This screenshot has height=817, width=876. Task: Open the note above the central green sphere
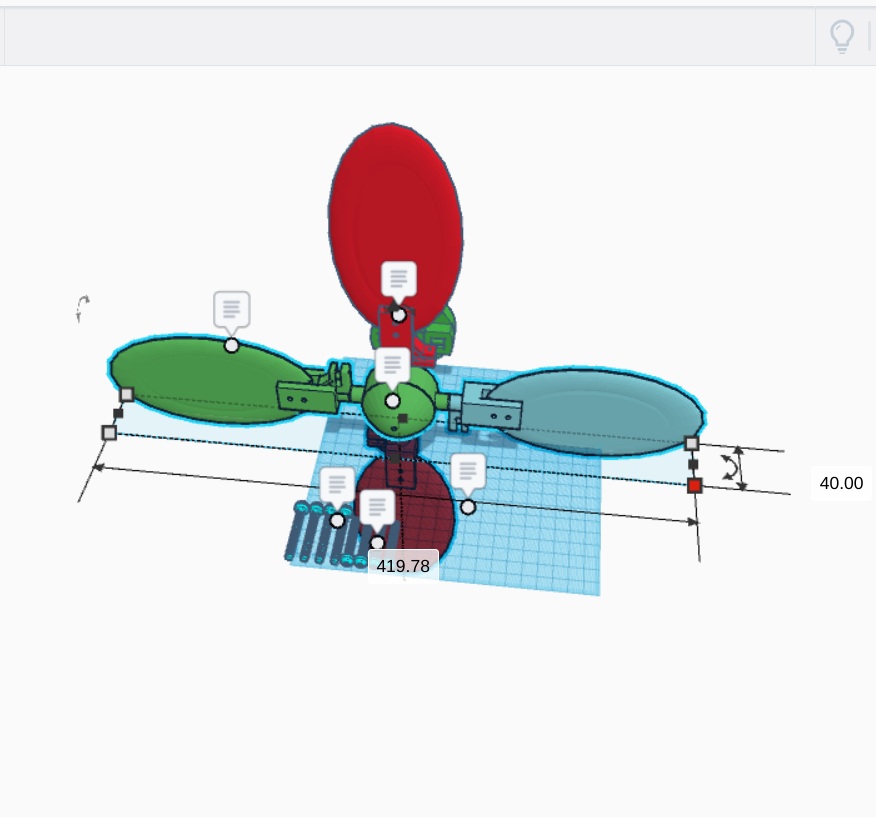tap(392, 365)
